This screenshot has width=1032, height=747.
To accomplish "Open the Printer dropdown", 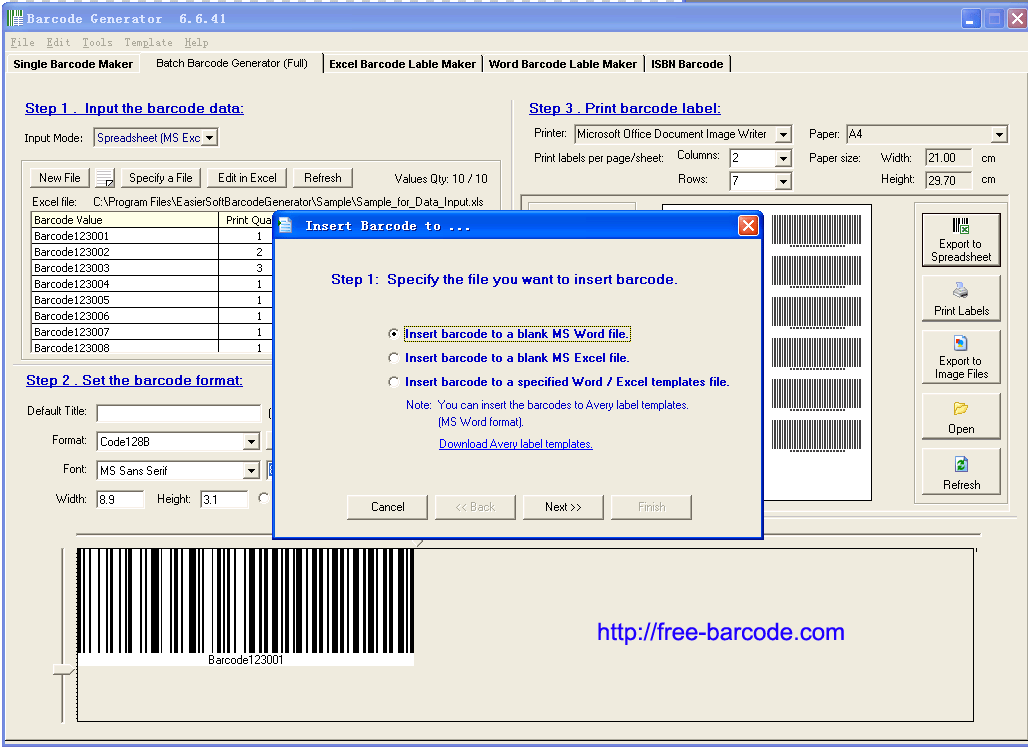I will 783,134.
